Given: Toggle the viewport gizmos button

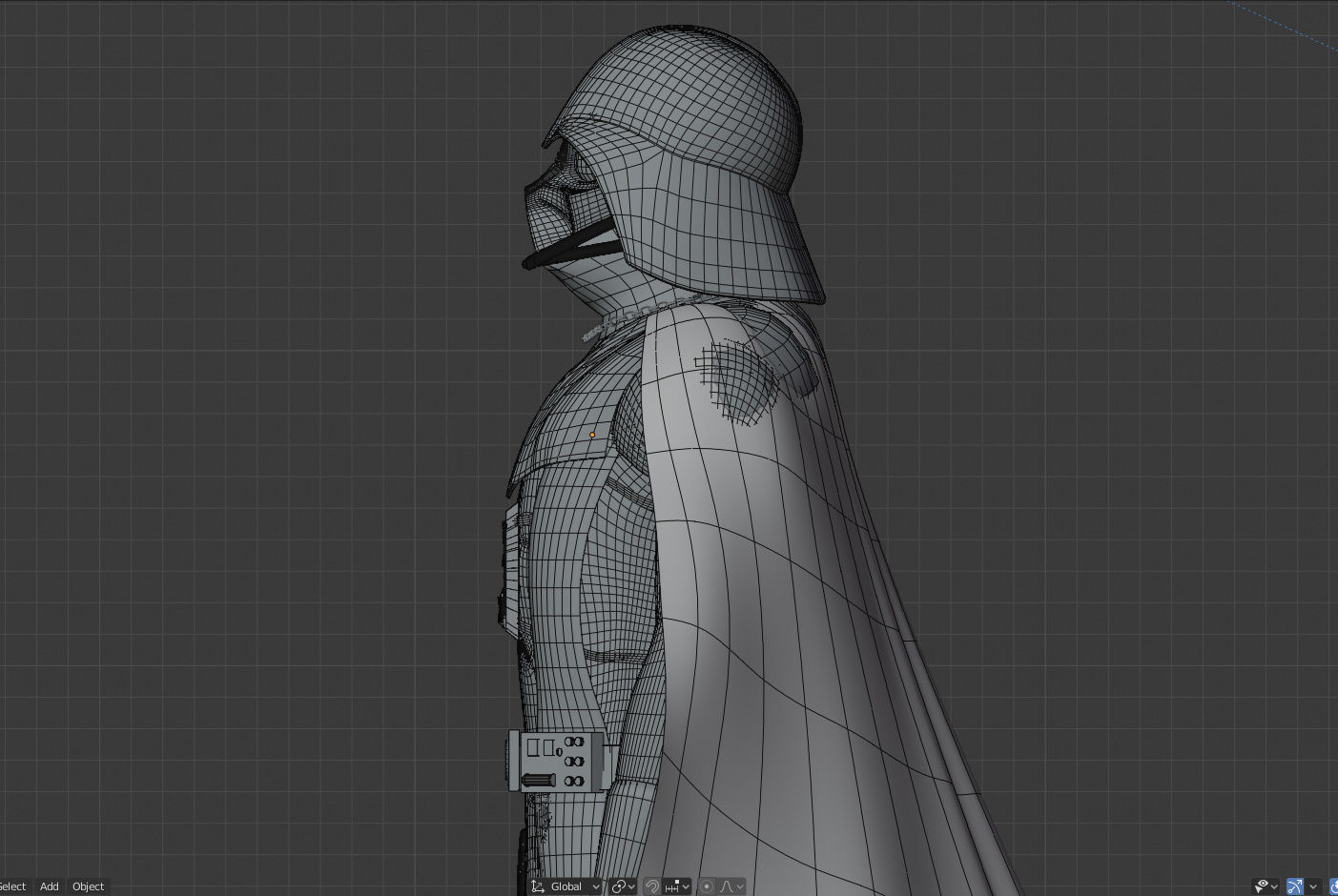Looking at the screenshot, I should [x=1295, y=886].
